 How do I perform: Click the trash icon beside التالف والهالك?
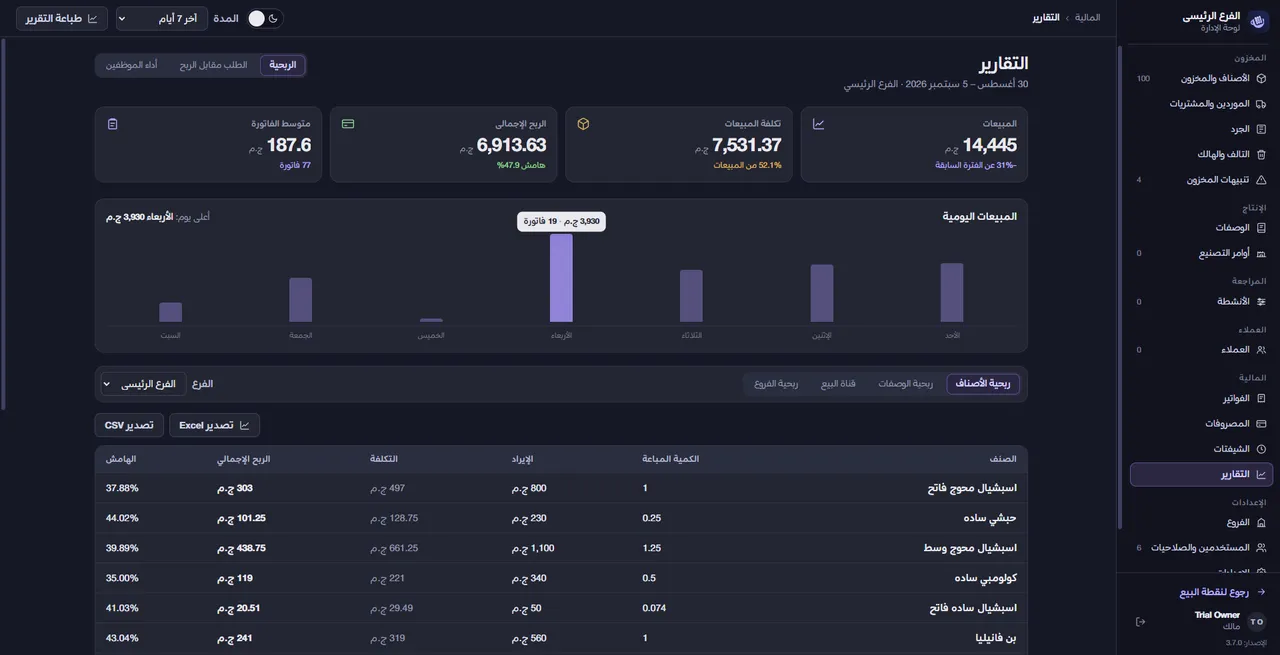point(1261,155)
